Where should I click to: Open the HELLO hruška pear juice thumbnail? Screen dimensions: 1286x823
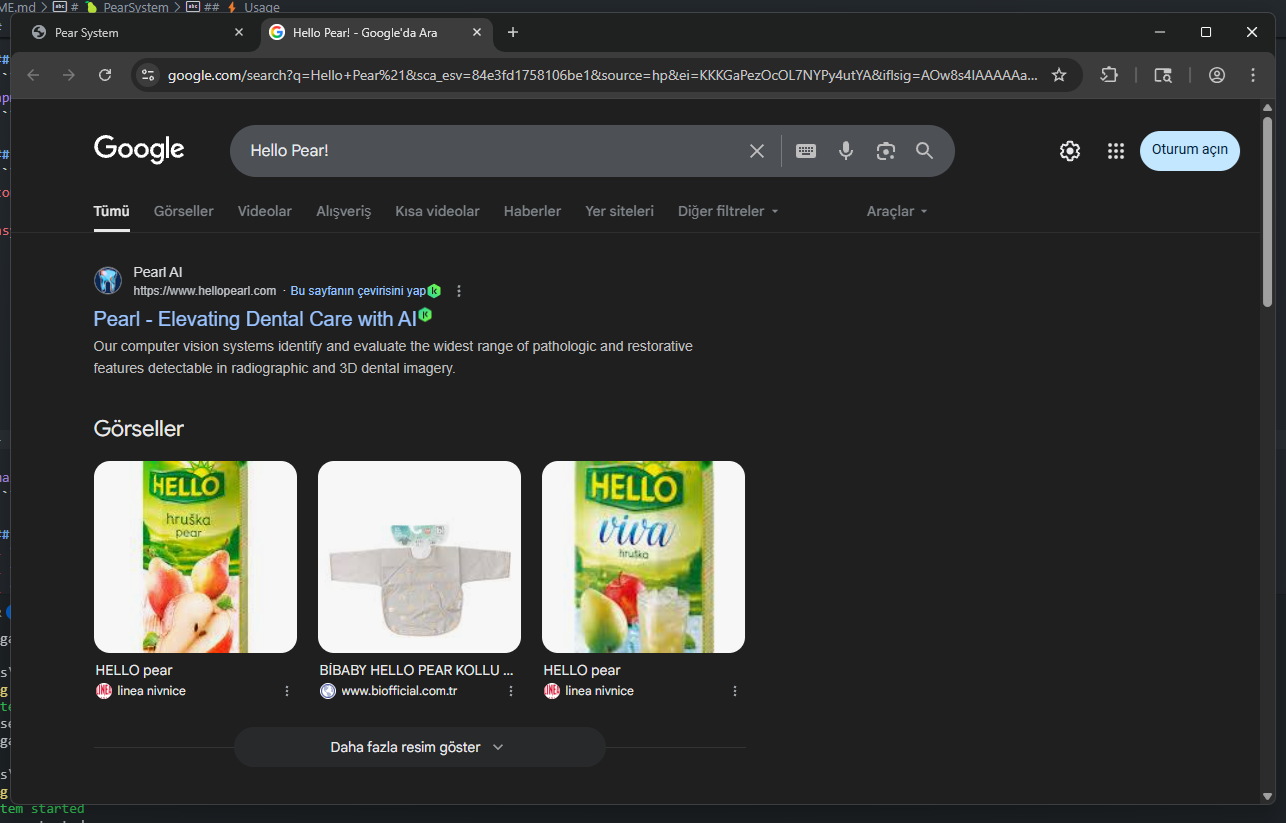(195, 557)
